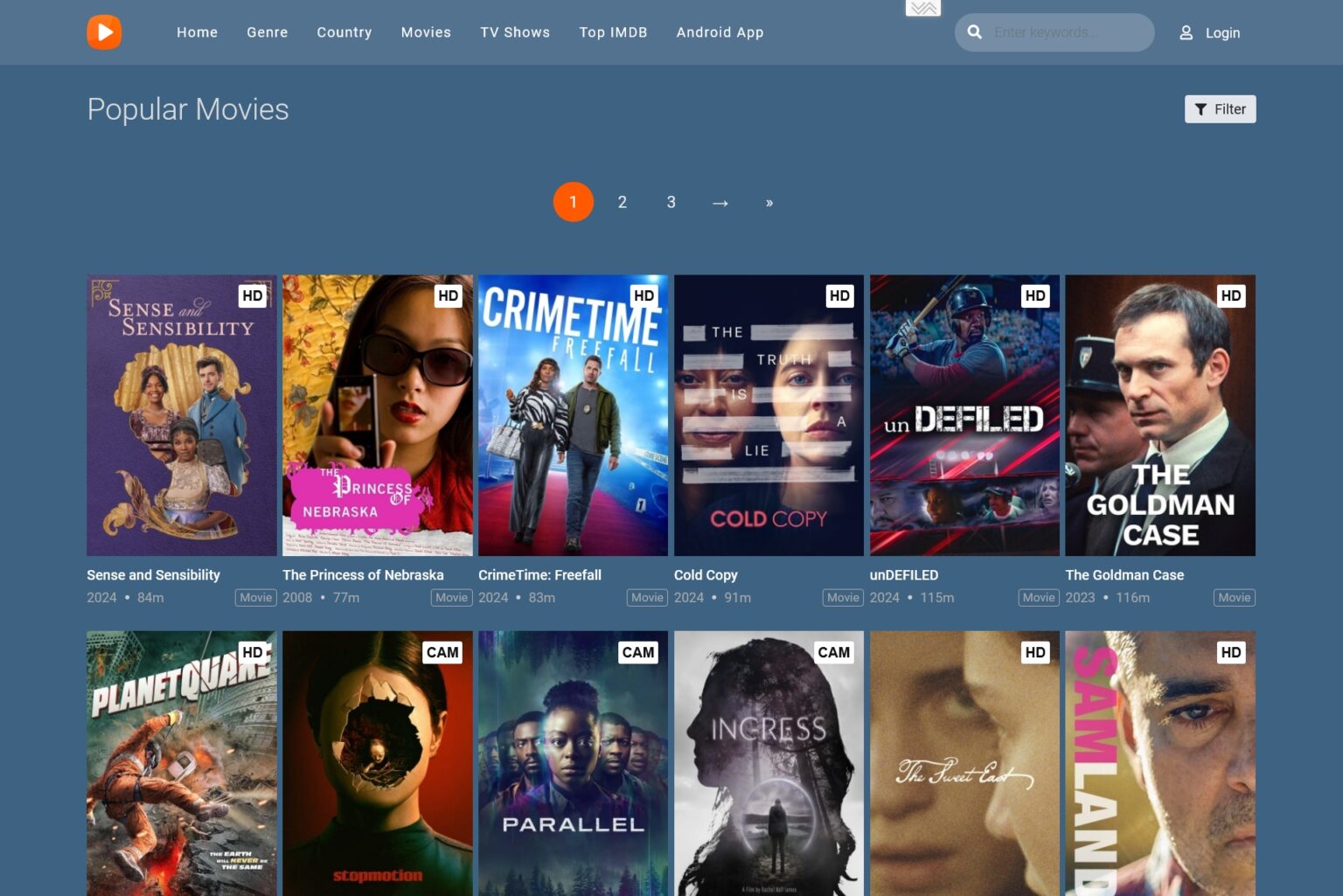Open CrimeTime: Freefall title link
The image size is (1343, 896).
(x=539, y=575)
